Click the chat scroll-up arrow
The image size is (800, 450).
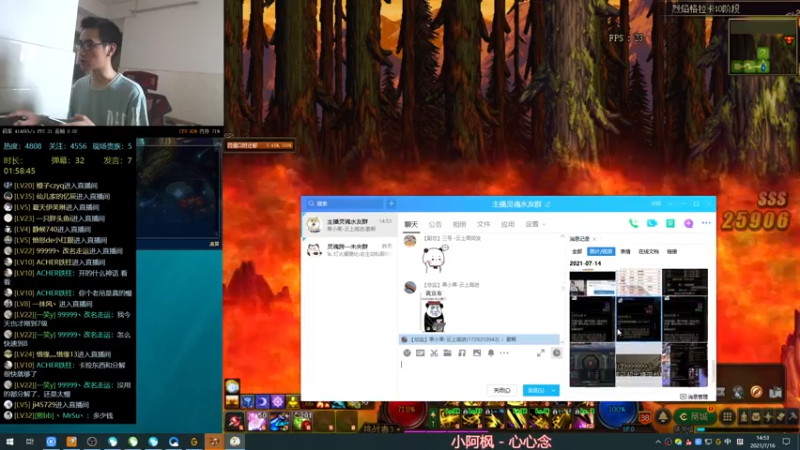(x=562, y=237)
